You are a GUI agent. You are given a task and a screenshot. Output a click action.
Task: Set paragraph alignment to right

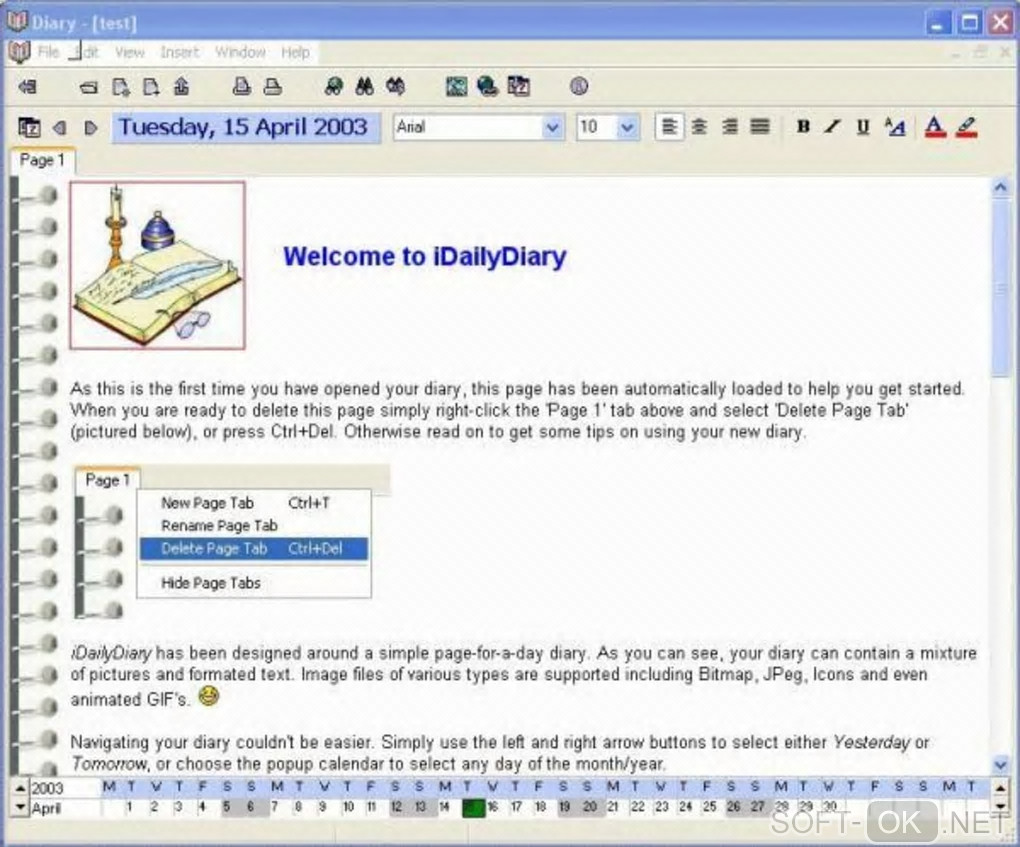pyautogui.click(x=730, y=126)
